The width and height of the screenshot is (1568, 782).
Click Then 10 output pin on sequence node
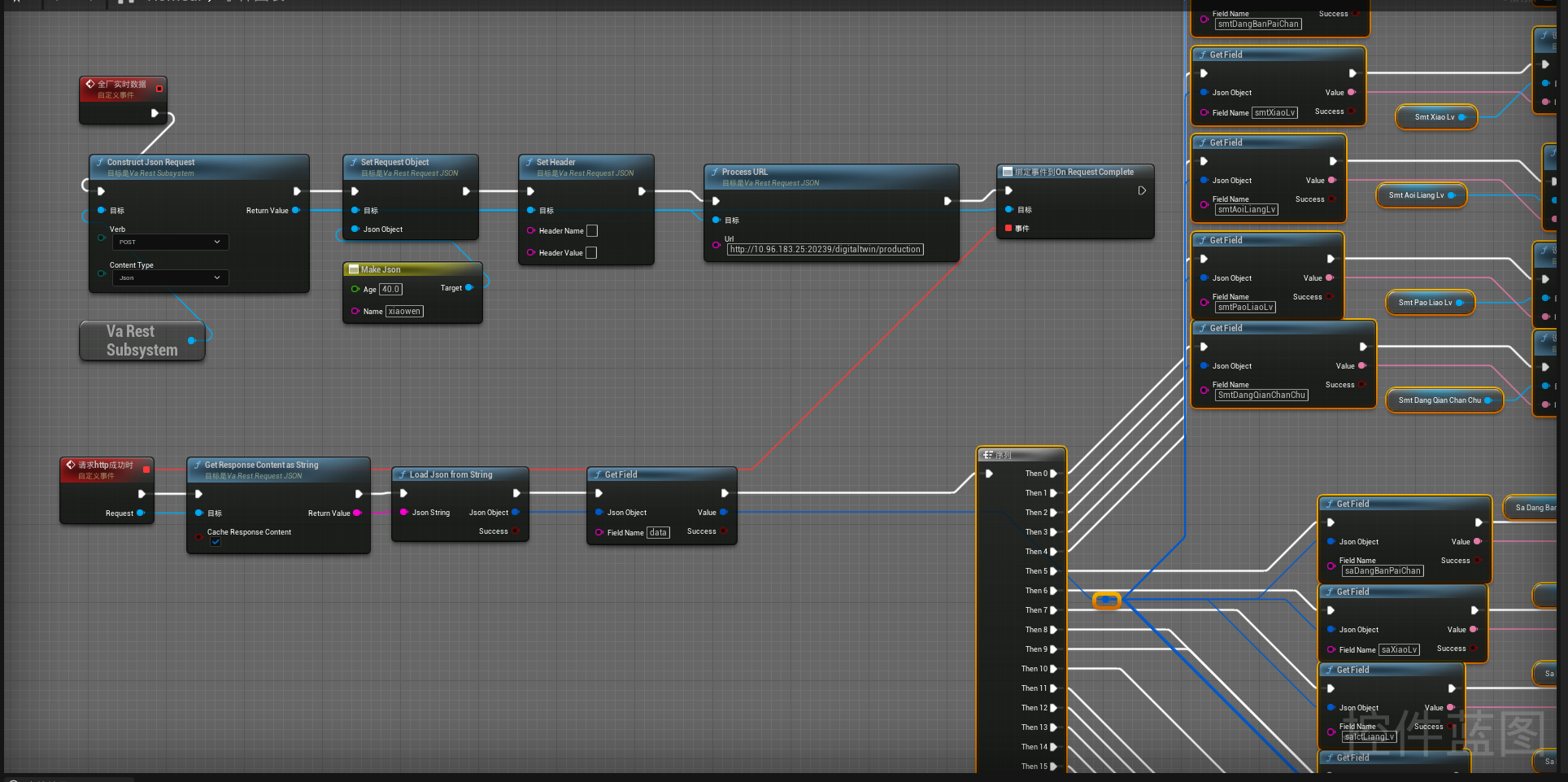point(1053,669)
